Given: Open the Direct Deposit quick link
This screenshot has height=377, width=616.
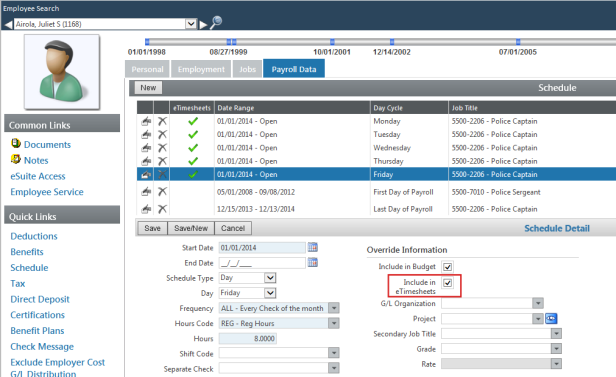Looking at the screenshot, I should tap(40, 299).
